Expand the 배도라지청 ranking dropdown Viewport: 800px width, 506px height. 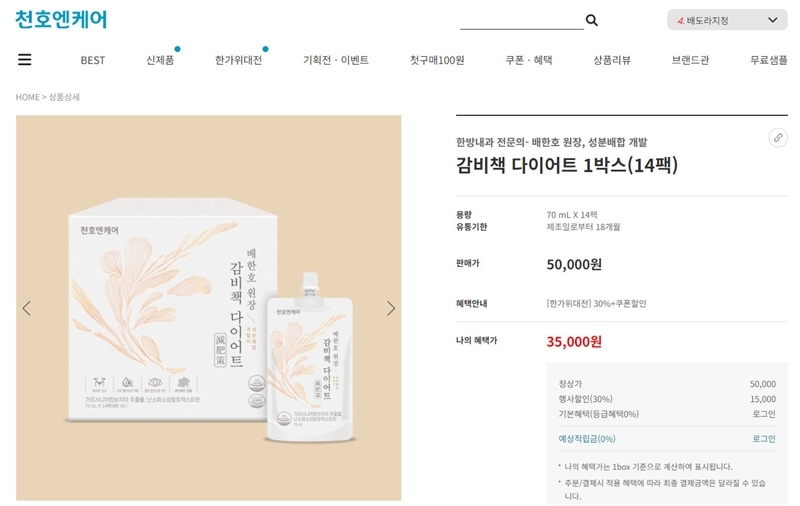pyautogui.click(x=727, y=20)
